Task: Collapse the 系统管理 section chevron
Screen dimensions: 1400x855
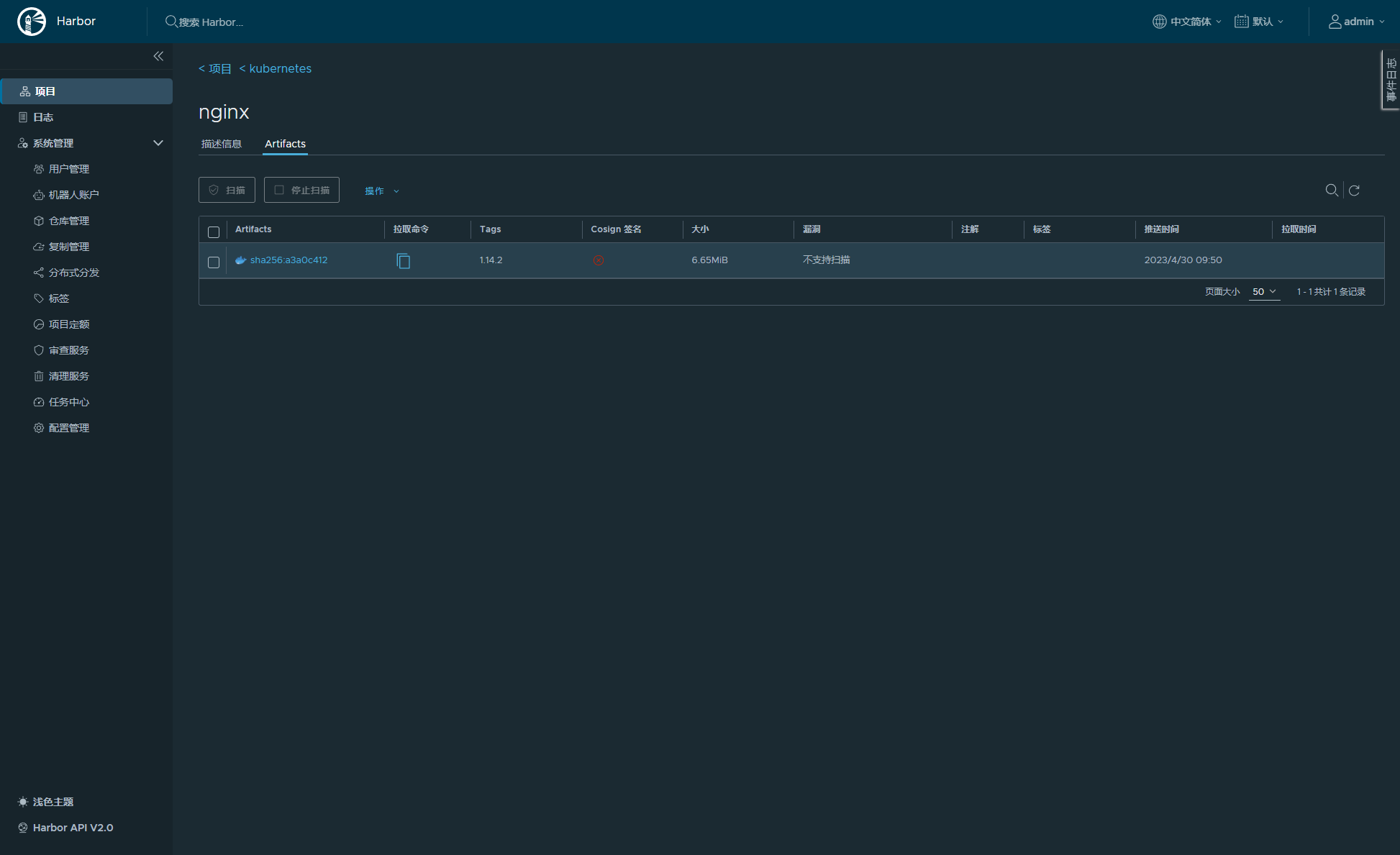Action: click(158, 143)
